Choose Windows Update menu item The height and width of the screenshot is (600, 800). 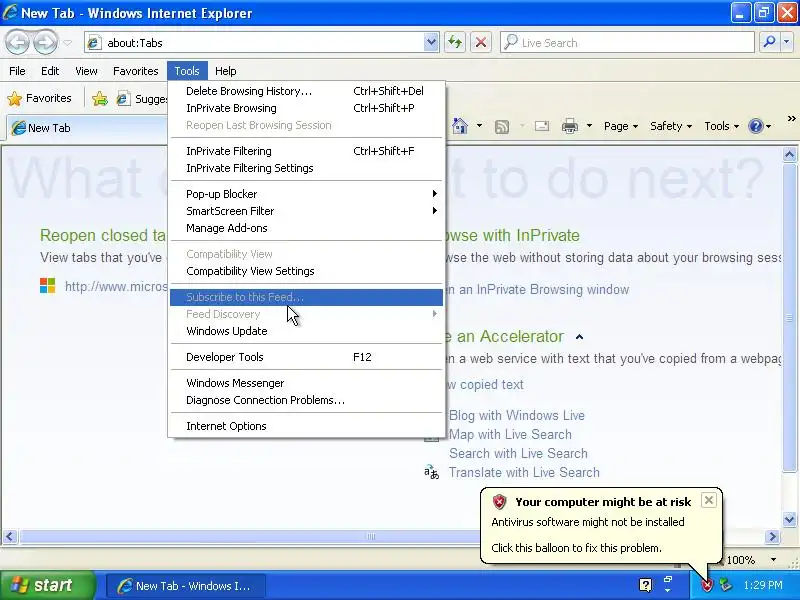click(x=306, y=331)
